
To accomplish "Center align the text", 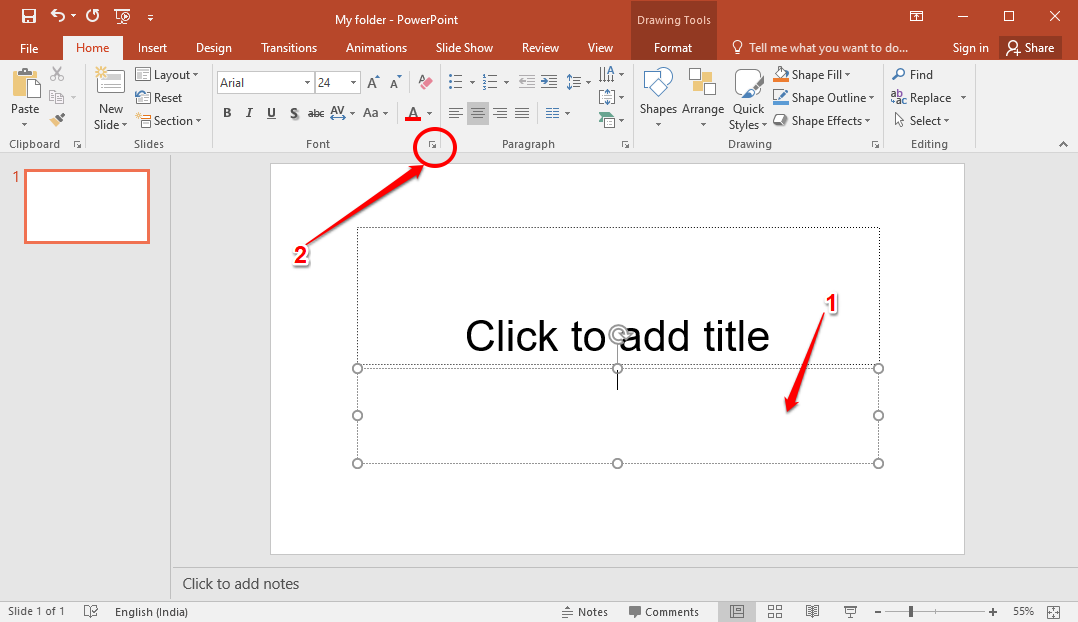I will tap(477, 113).
